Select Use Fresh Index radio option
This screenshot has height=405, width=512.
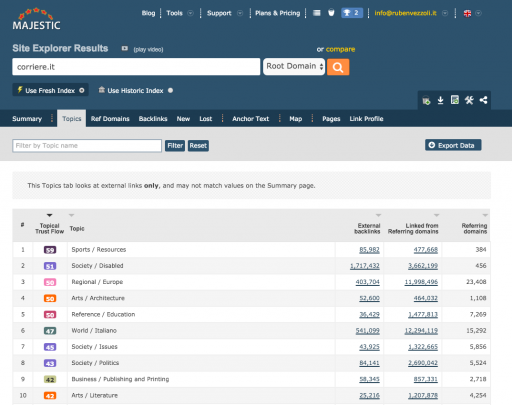click(82, 90)
